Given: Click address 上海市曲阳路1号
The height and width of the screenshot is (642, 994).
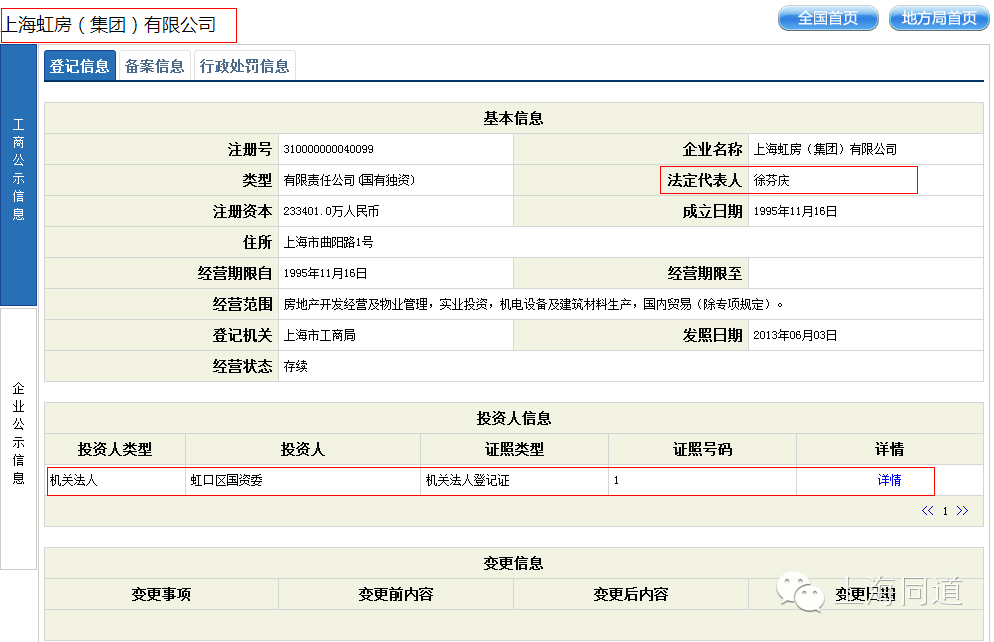Looking at the screenshot, I should click(328, 243).
